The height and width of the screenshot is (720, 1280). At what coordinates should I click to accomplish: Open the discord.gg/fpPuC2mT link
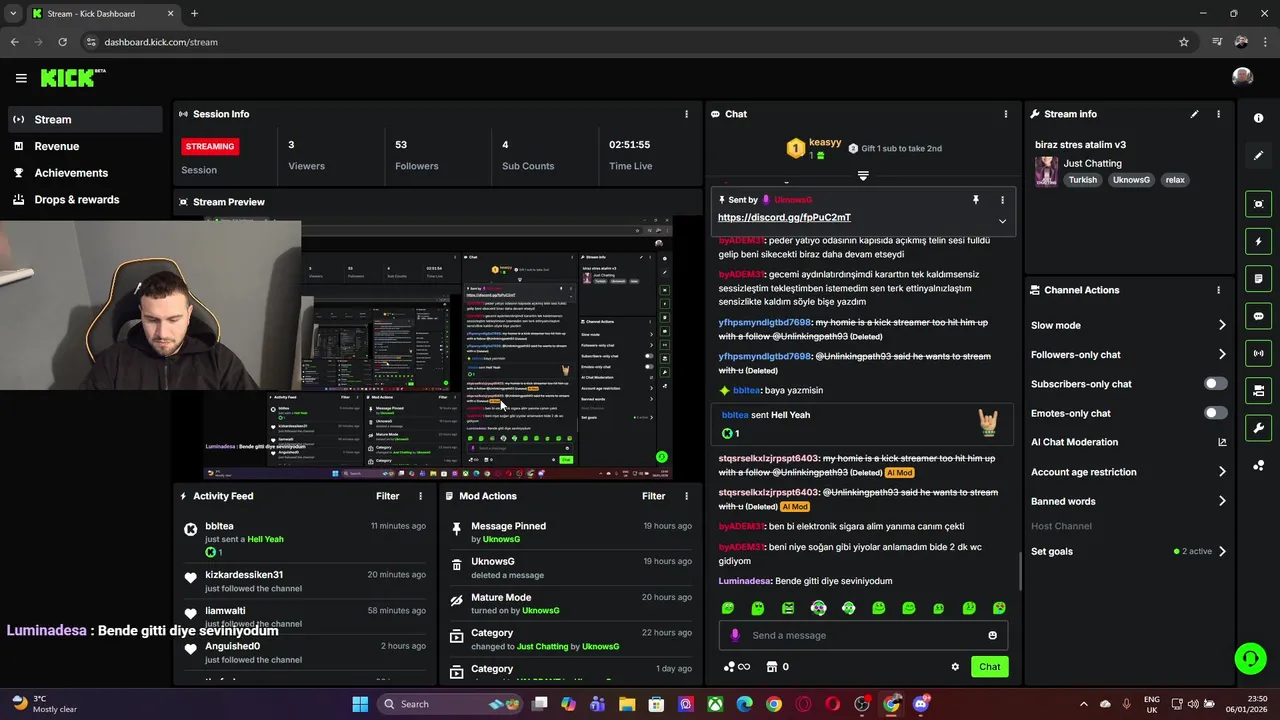(784, 217)
